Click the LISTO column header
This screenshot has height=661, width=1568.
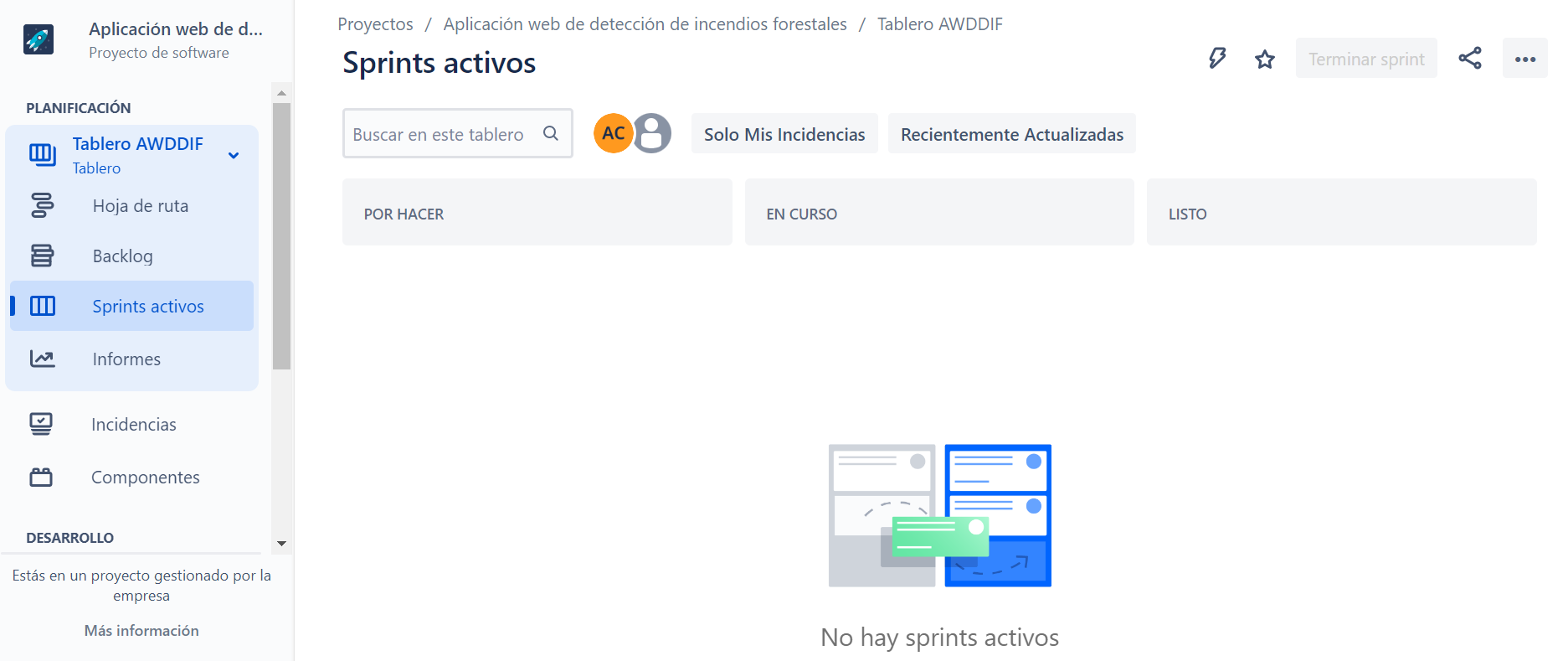1341,212
